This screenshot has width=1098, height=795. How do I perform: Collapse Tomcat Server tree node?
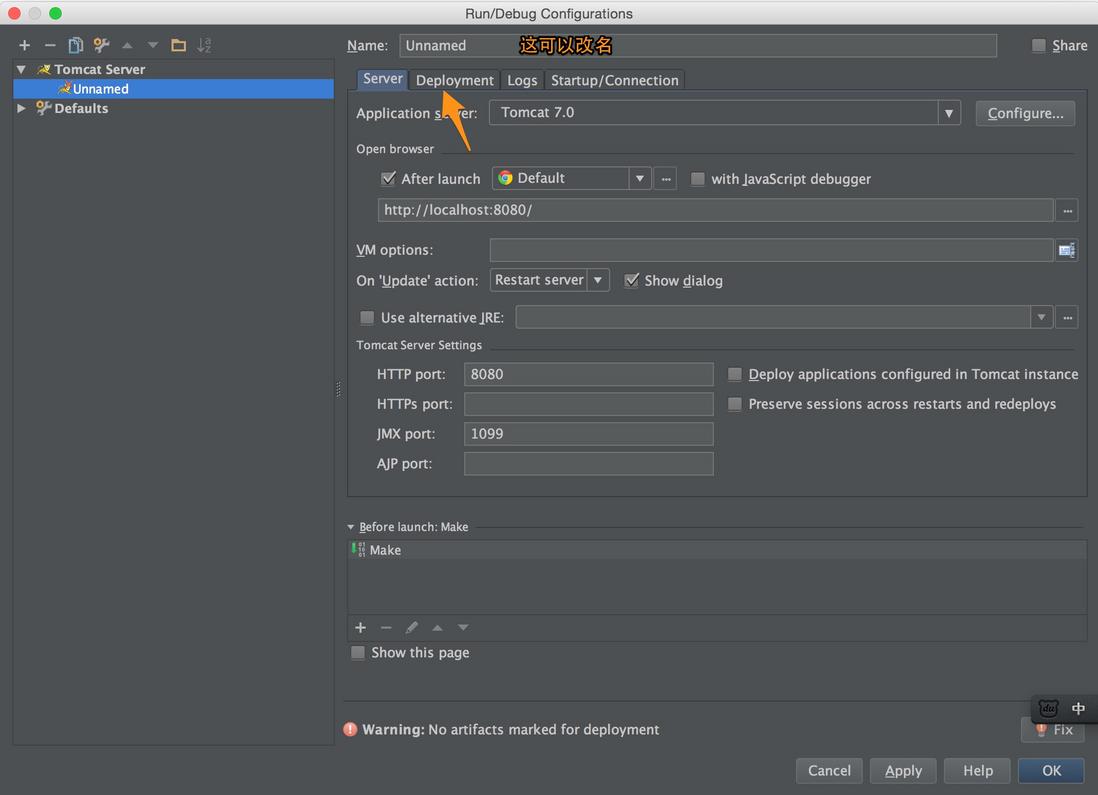click(x=21, y=69)
